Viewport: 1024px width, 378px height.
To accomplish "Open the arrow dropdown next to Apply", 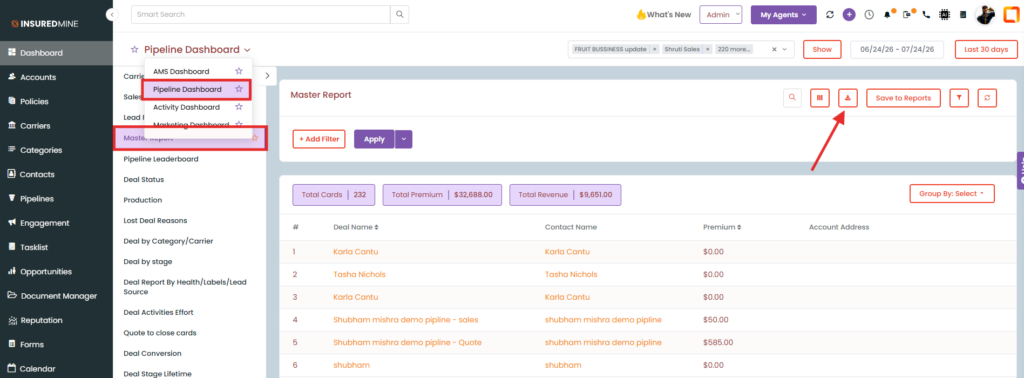I will coord(404,139).
